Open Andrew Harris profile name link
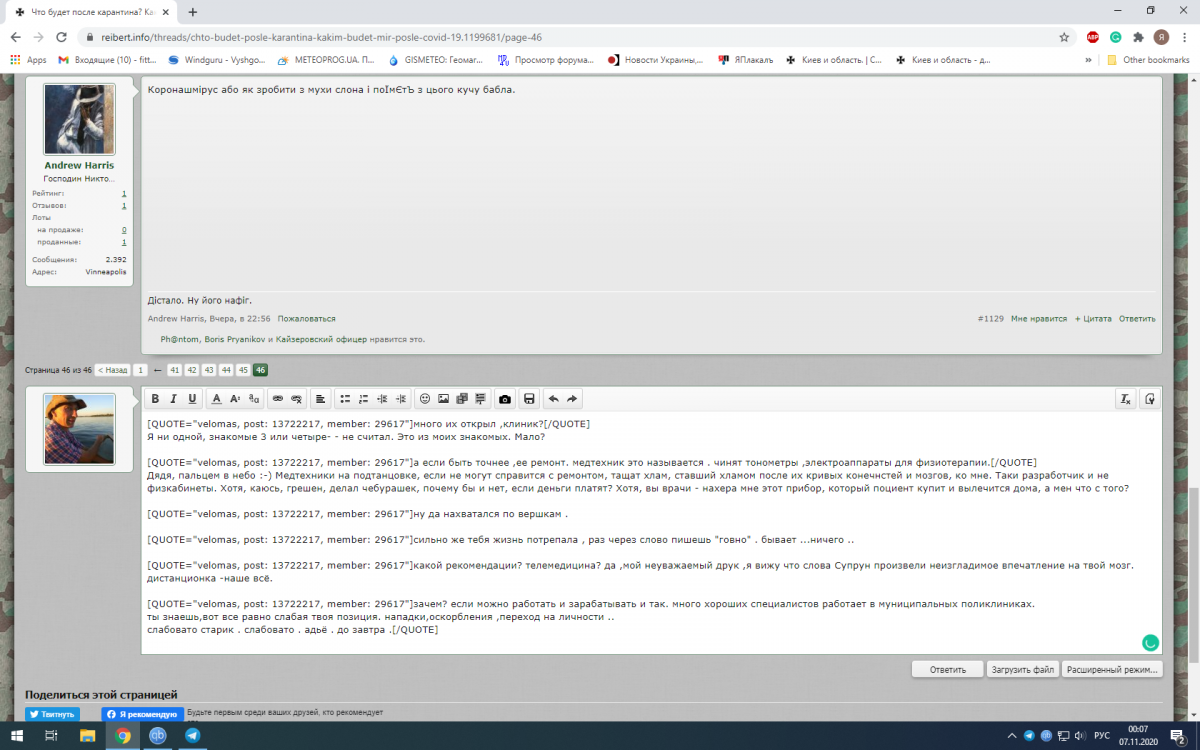 [79, 165]
